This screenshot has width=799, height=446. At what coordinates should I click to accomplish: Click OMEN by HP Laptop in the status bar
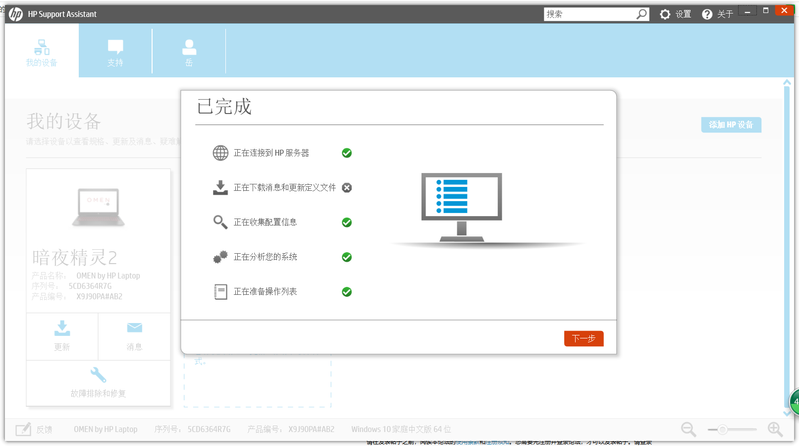105,429
